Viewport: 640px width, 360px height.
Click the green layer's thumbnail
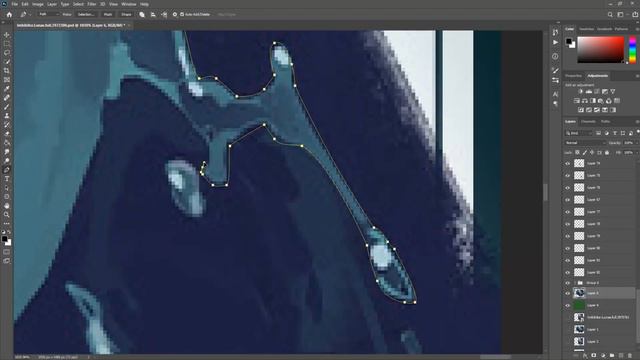coord(579,305)
